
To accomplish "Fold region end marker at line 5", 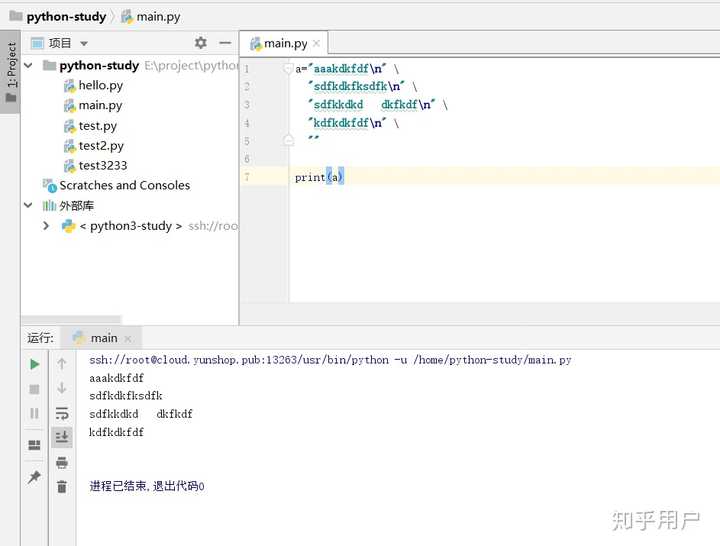I will 288,140.
